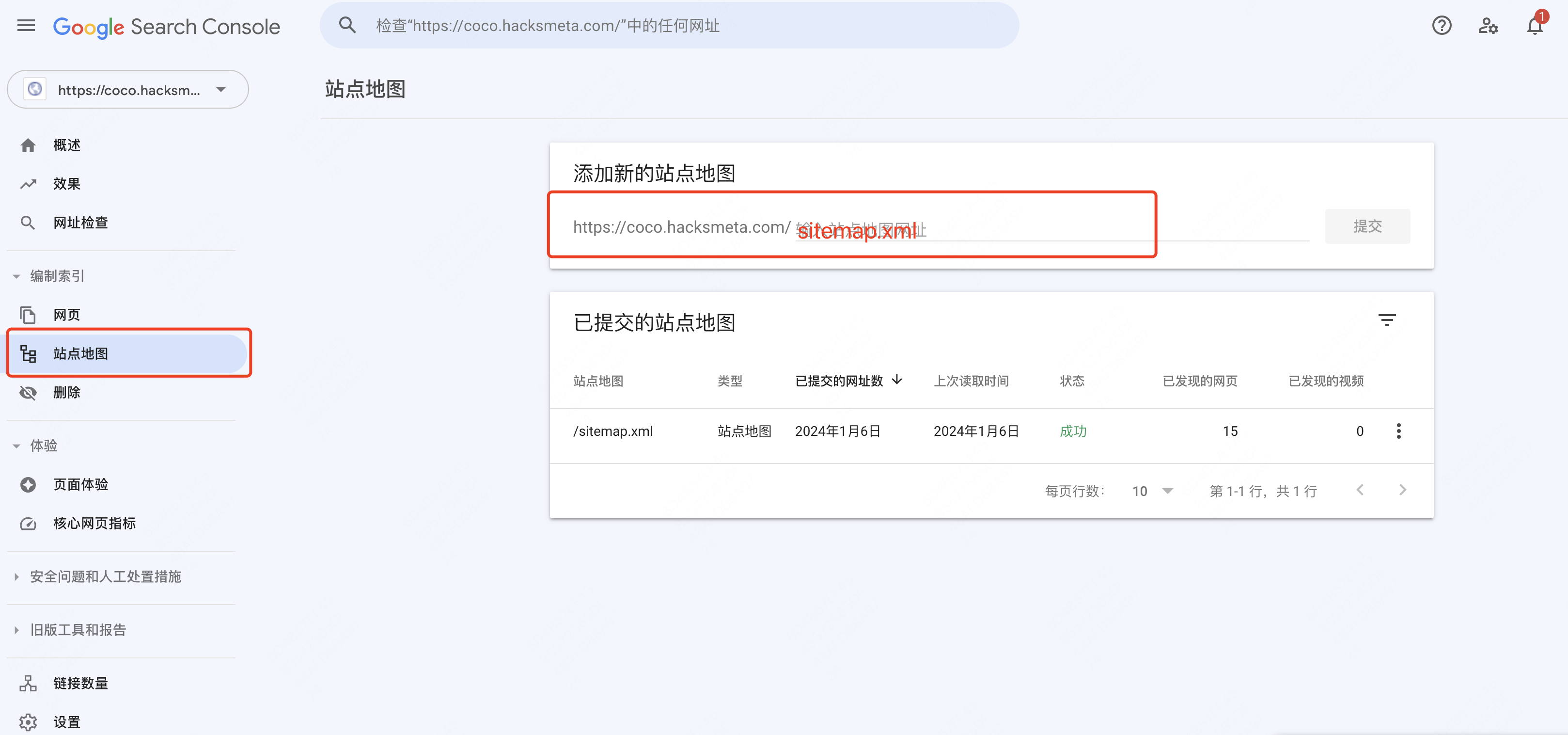Click the /sitemap.xml entry in table
The image size is (1568, 735).
point(612,431)
